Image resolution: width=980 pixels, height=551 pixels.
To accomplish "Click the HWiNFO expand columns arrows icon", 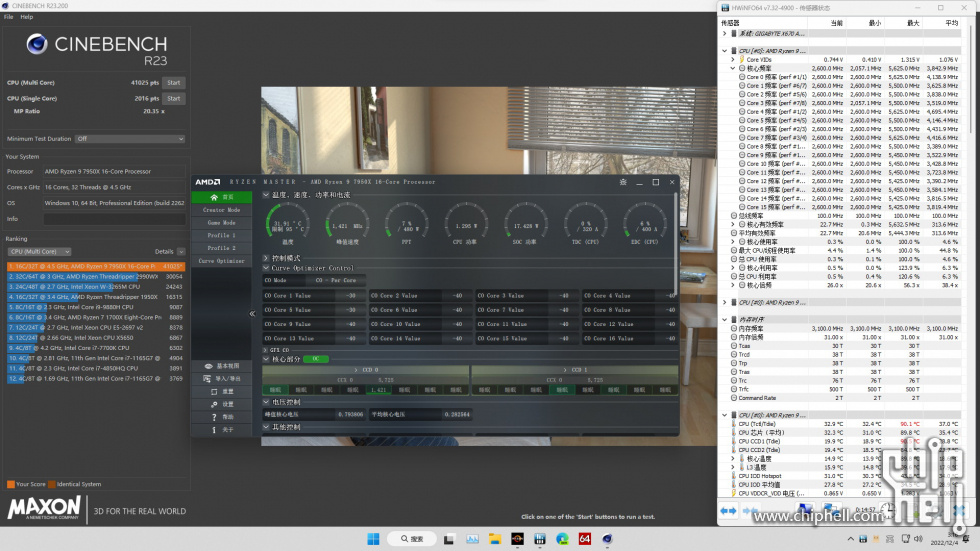I will pos(729,511).
